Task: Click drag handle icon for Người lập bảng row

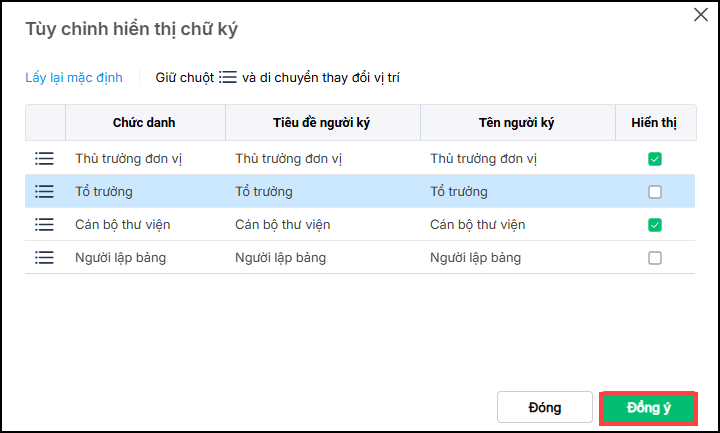Action: (x=44, y=257)
